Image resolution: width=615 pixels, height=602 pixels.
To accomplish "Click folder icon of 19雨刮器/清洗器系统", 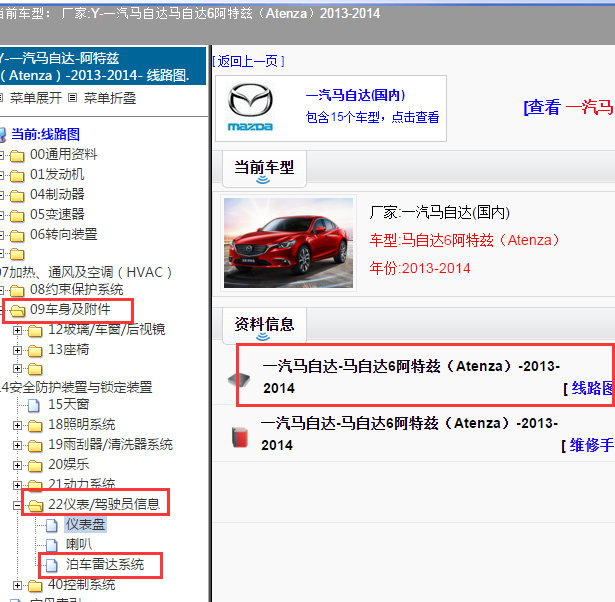I will click(35, 446).
